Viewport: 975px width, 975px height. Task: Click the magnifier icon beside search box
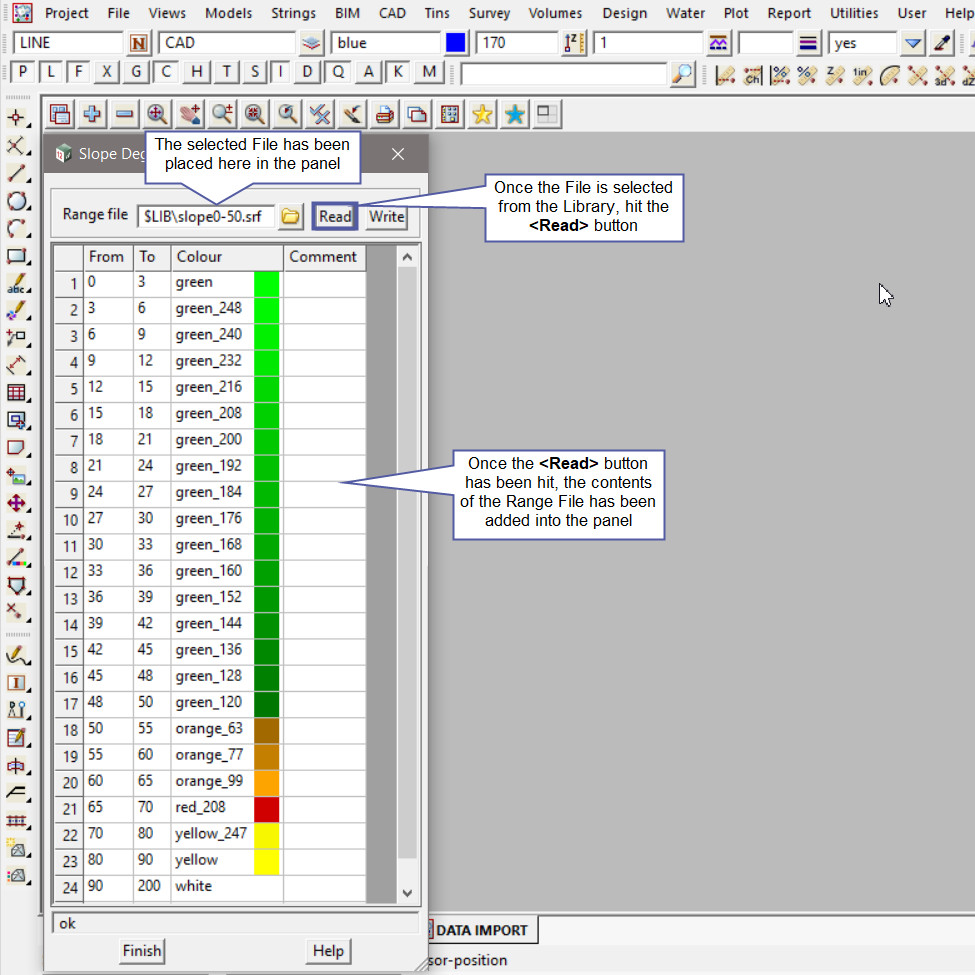coord(682,74)
